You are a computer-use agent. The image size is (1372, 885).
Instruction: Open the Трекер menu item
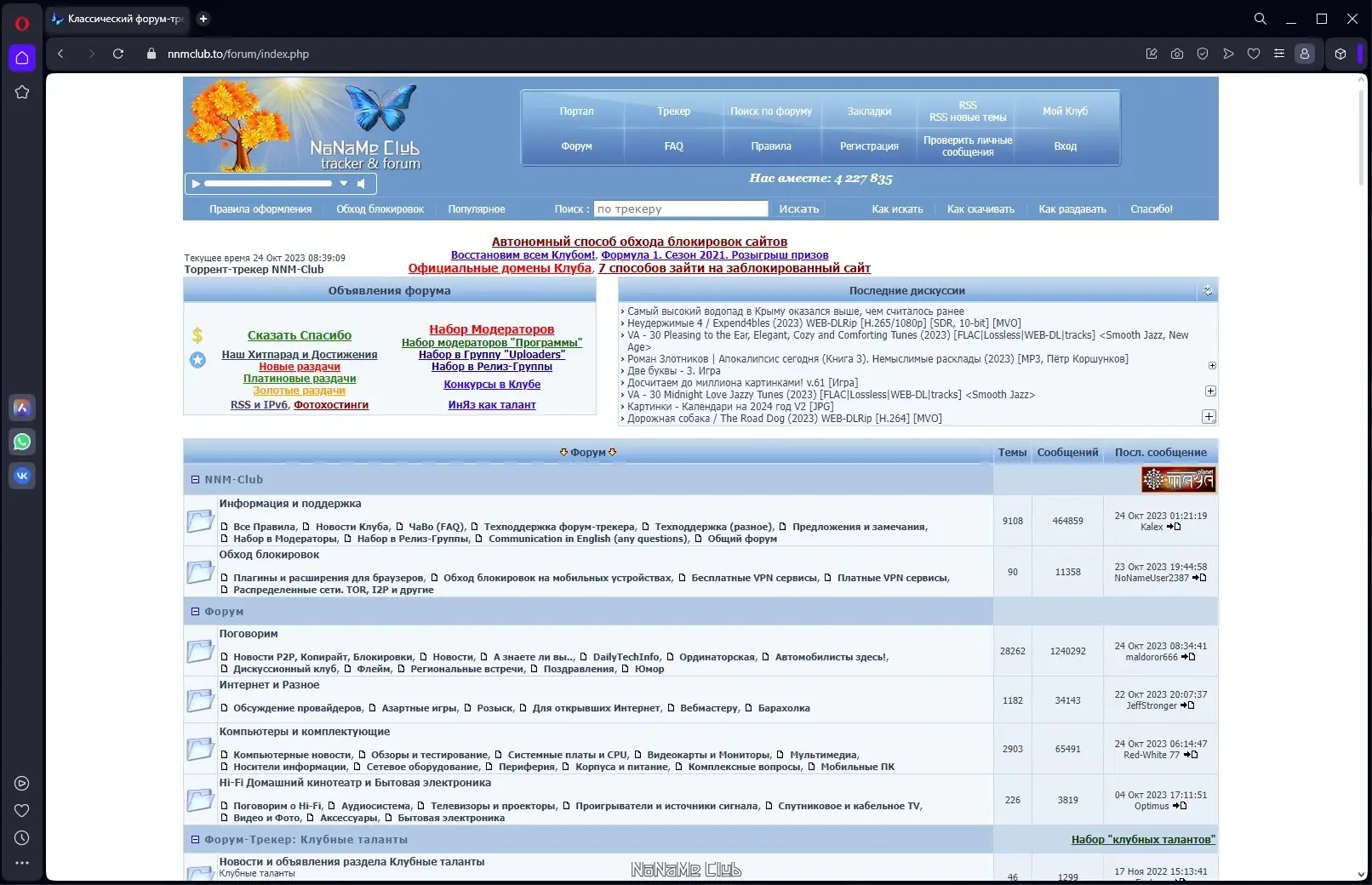(x=673, y=111)
